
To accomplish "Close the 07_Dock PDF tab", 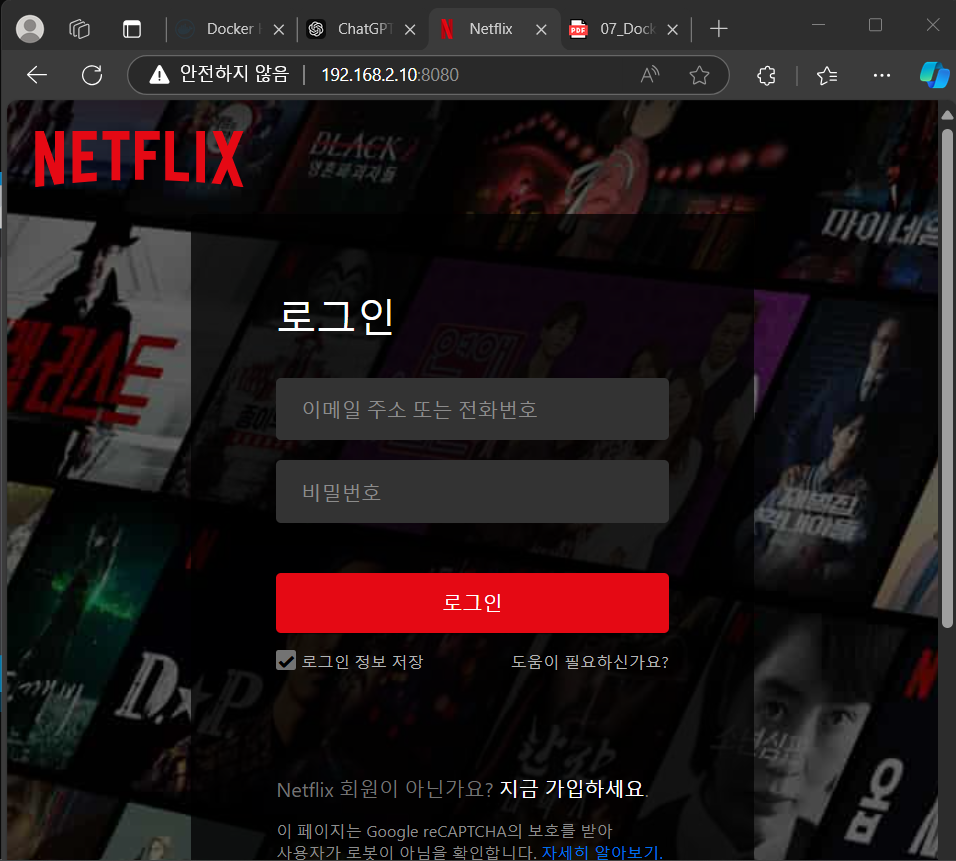I will point(672,29).
